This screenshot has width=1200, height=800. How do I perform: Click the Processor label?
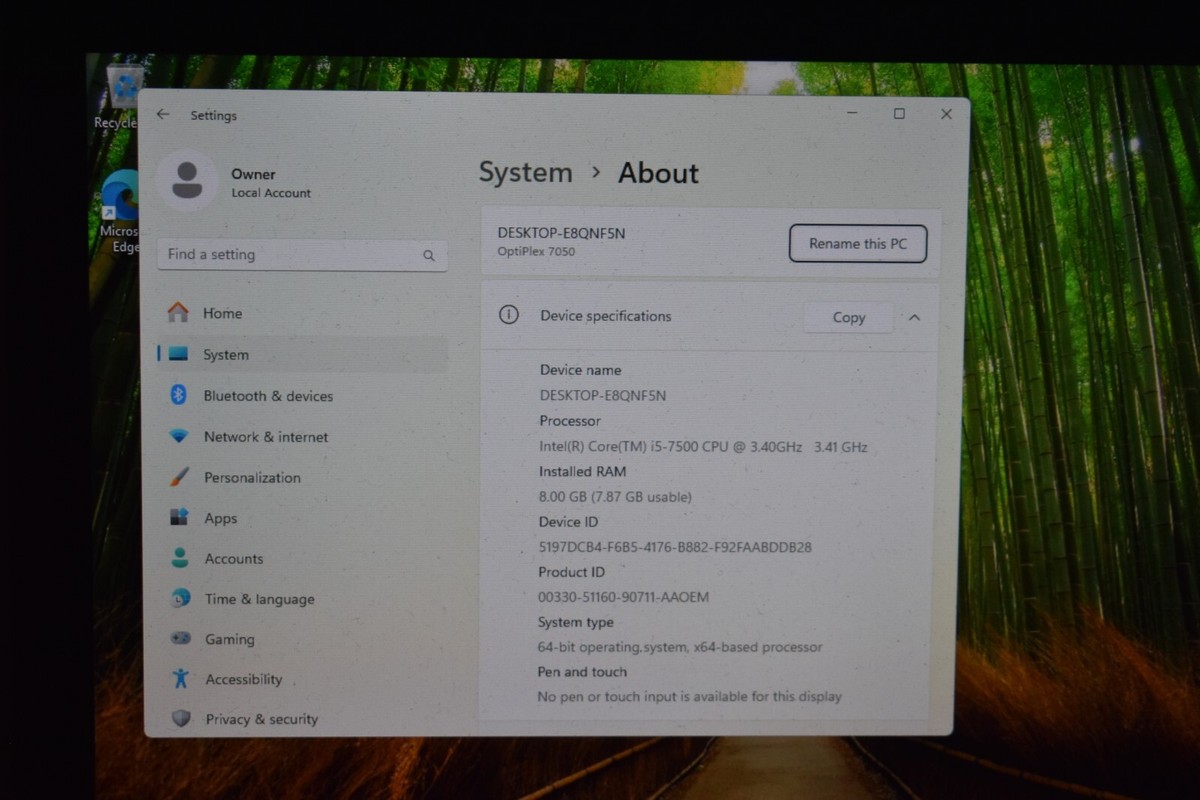pyautogui.click(x=570, y=421)
